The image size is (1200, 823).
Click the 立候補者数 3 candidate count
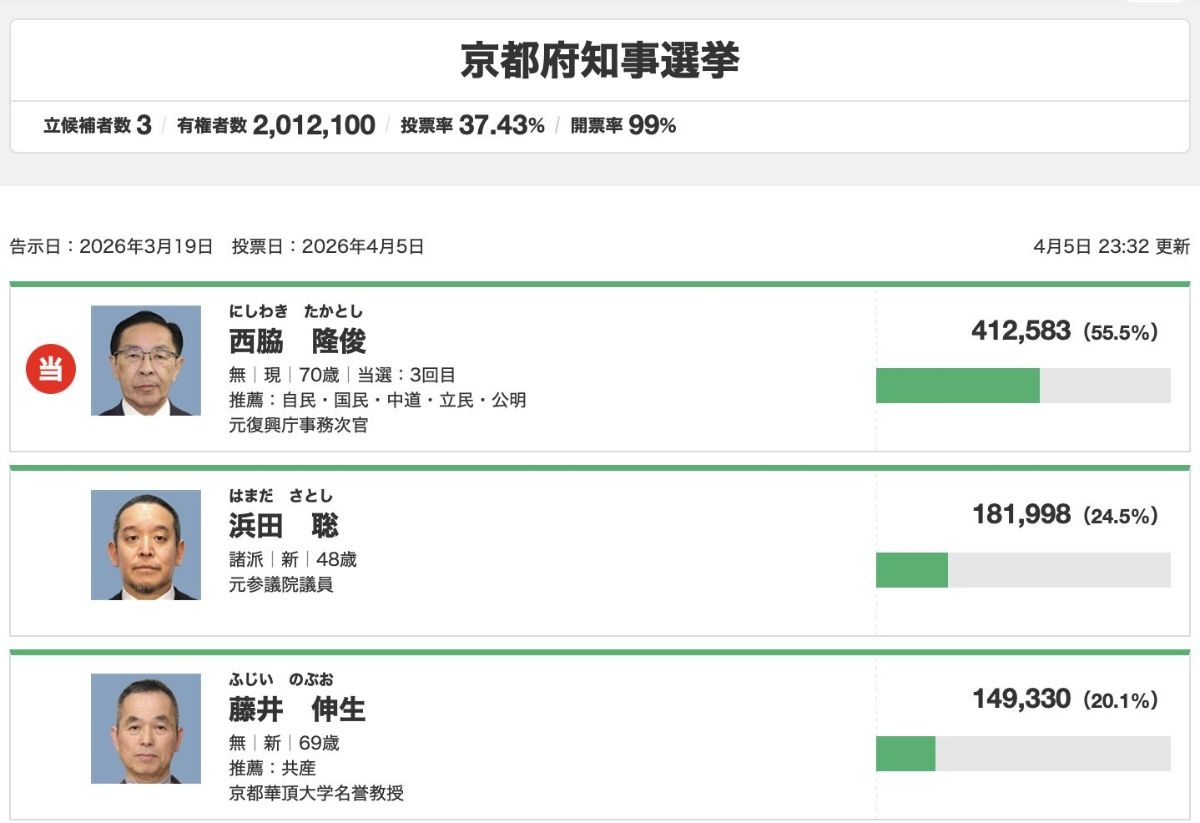(x=97, y=126)
